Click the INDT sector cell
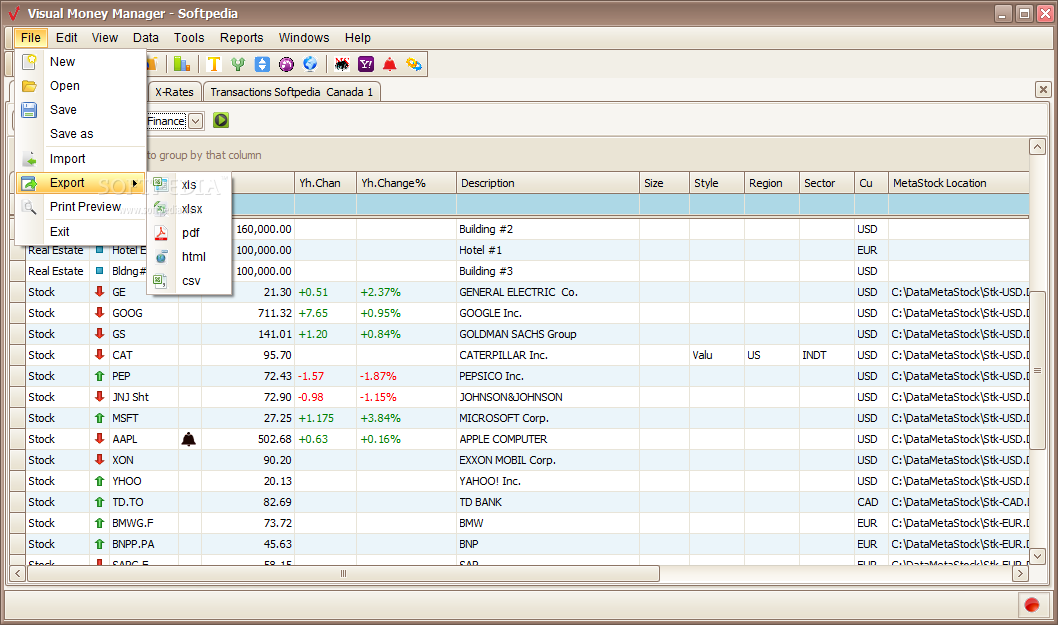The width and height of the screenshot is (1058, 625). point(827,355)
